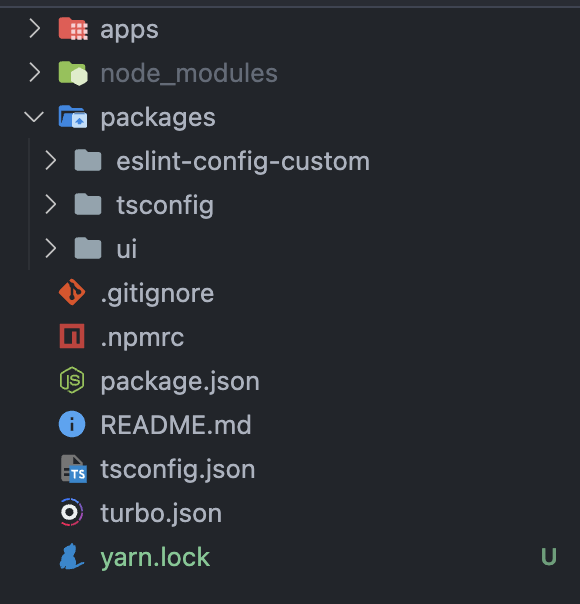Click the red apps folder icon
580x604 pixels.
point(73,29)
